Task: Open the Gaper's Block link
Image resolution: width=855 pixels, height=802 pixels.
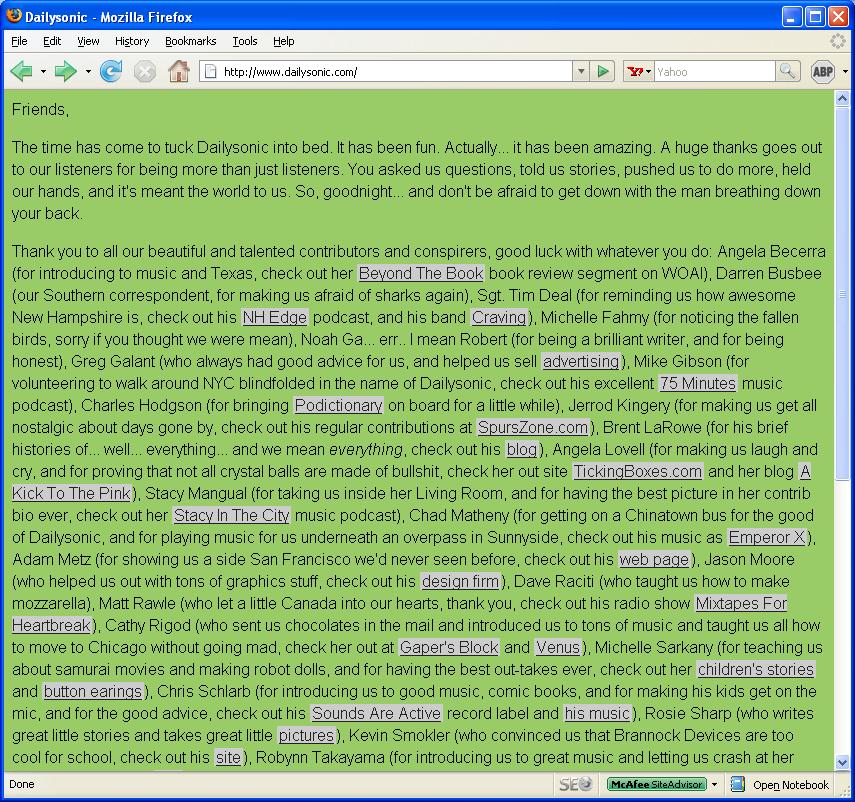Action: [x=449, y=647]
